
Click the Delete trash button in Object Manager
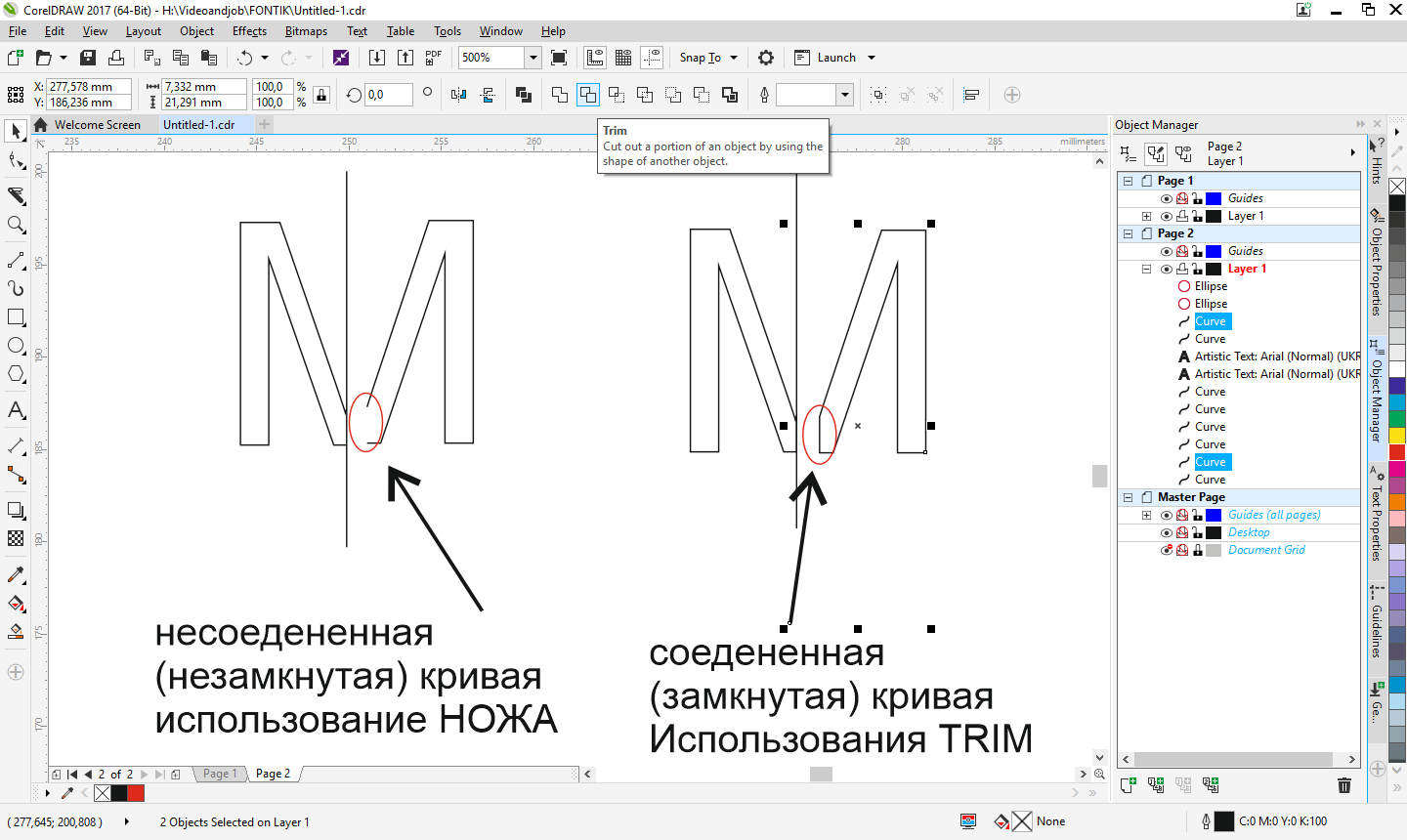click(1344, 784)
